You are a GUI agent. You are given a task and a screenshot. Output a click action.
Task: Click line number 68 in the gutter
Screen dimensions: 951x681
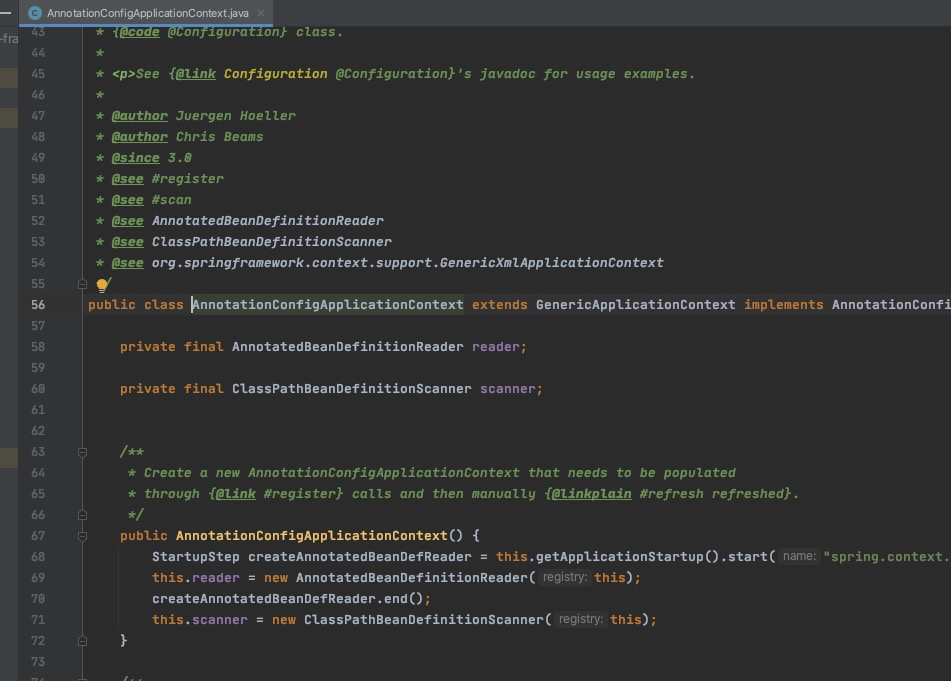click(38, 557)
